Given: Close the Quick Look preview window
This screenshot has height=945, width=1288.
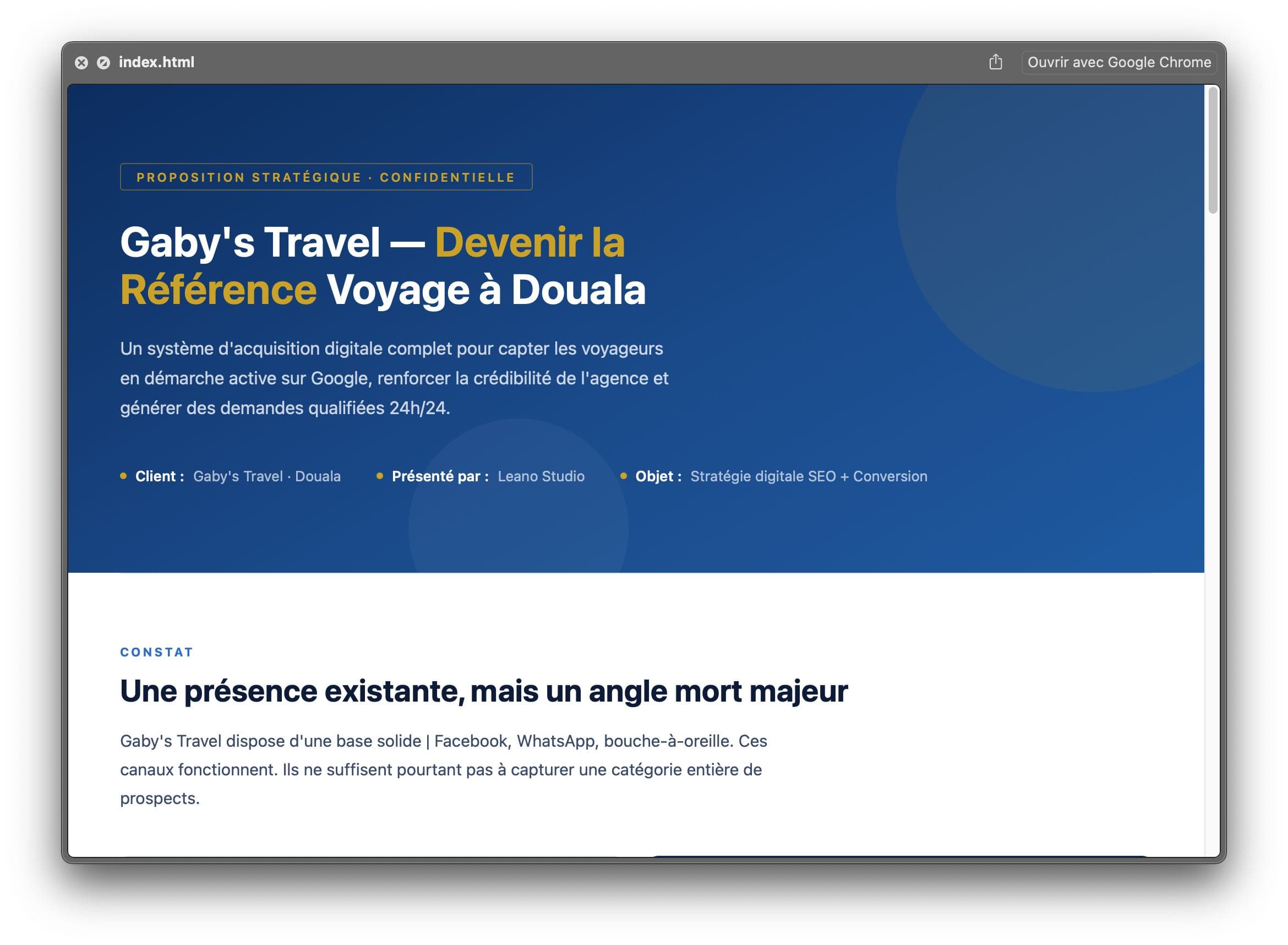Looking at the screenshot, I should coord(81,62).
